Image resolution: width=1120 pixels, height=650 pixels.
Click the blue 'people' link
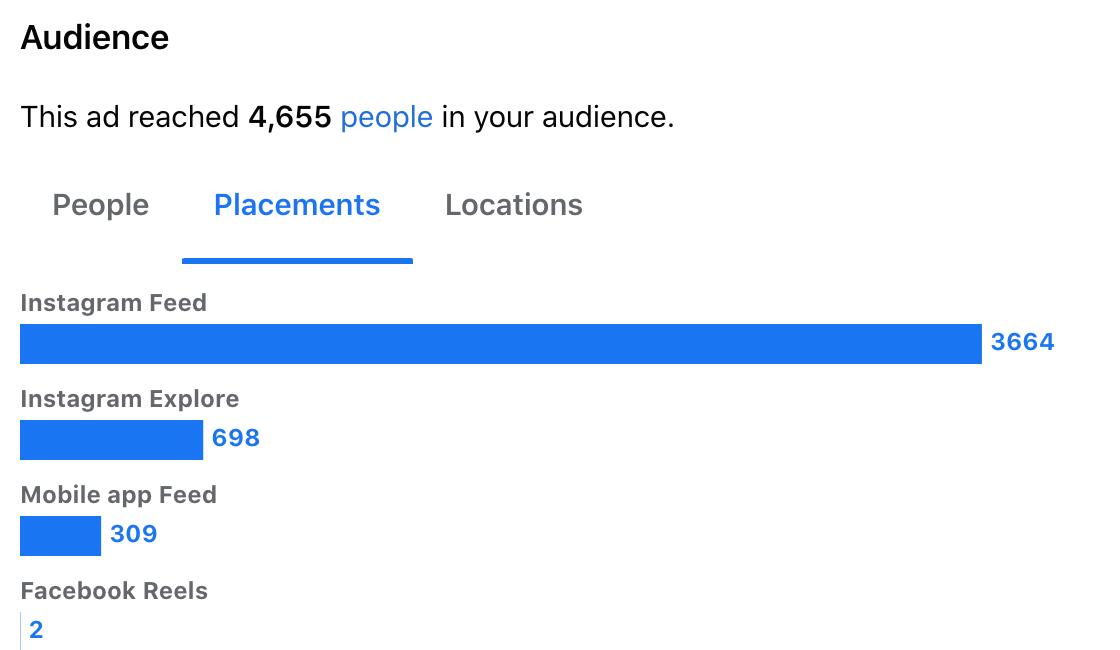pos(386,118)
